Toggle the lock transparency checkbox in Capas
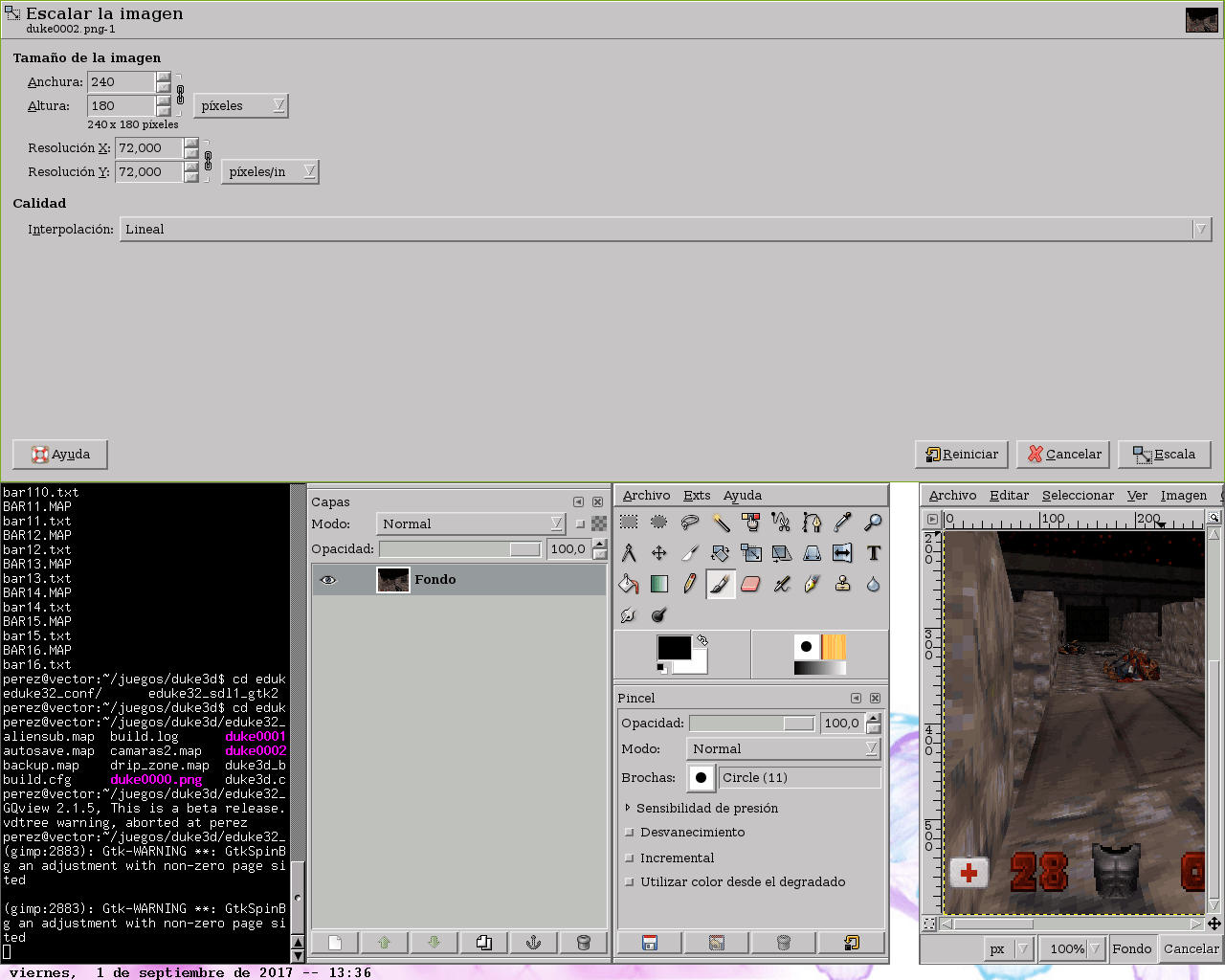This screenshot has height=980, width=1225. 580,524
